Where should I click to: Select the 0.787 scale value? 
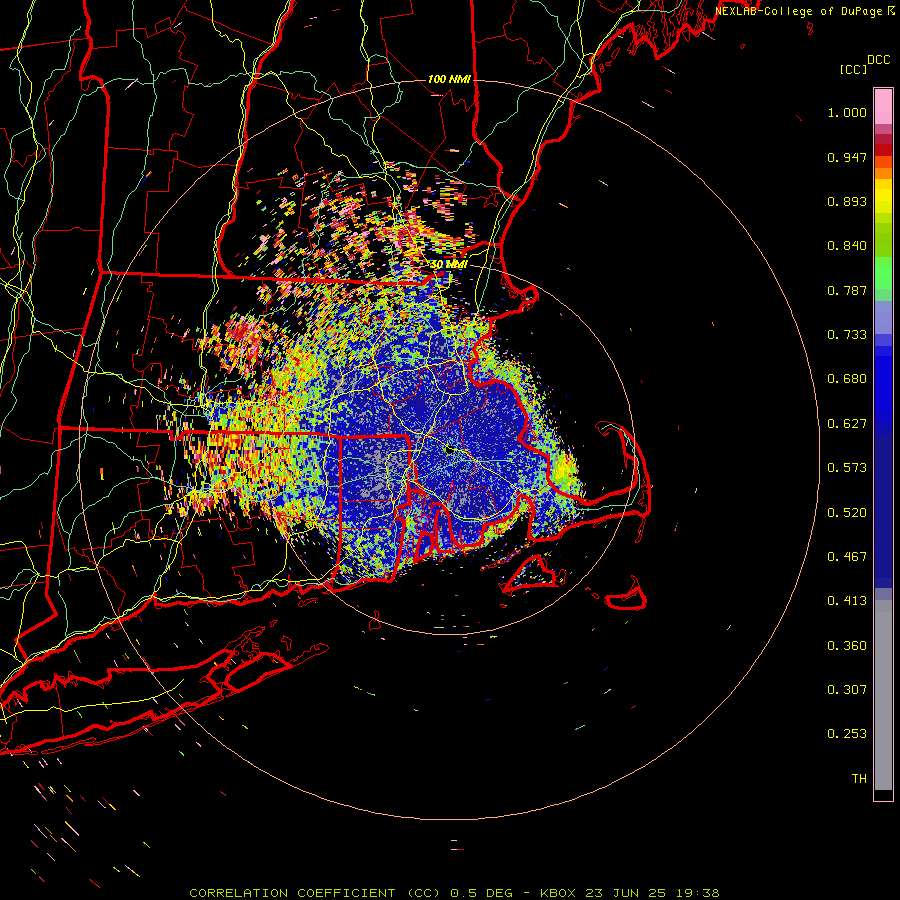coord(847,290)
